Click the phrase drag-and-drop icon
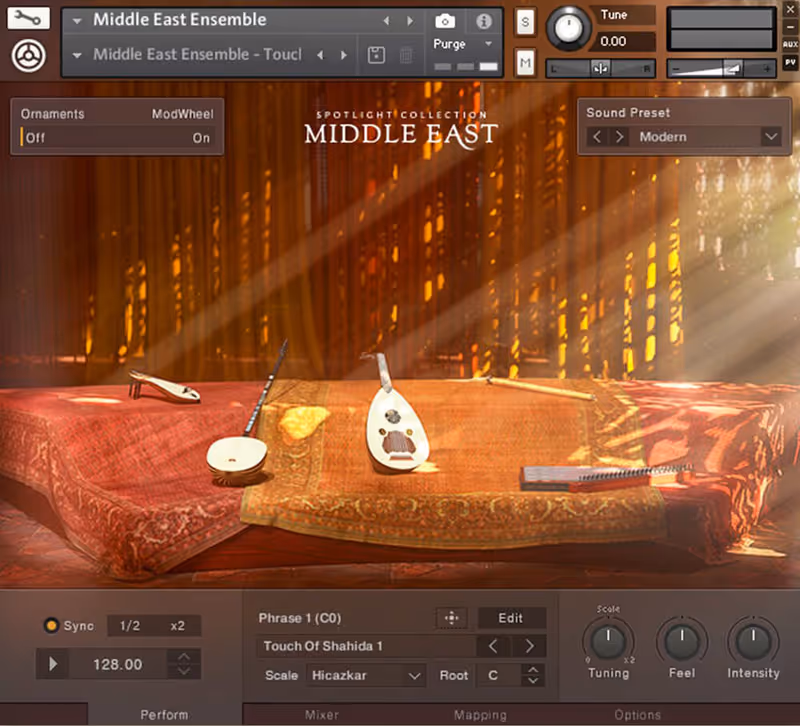The image size is (800, 726). 451,618
